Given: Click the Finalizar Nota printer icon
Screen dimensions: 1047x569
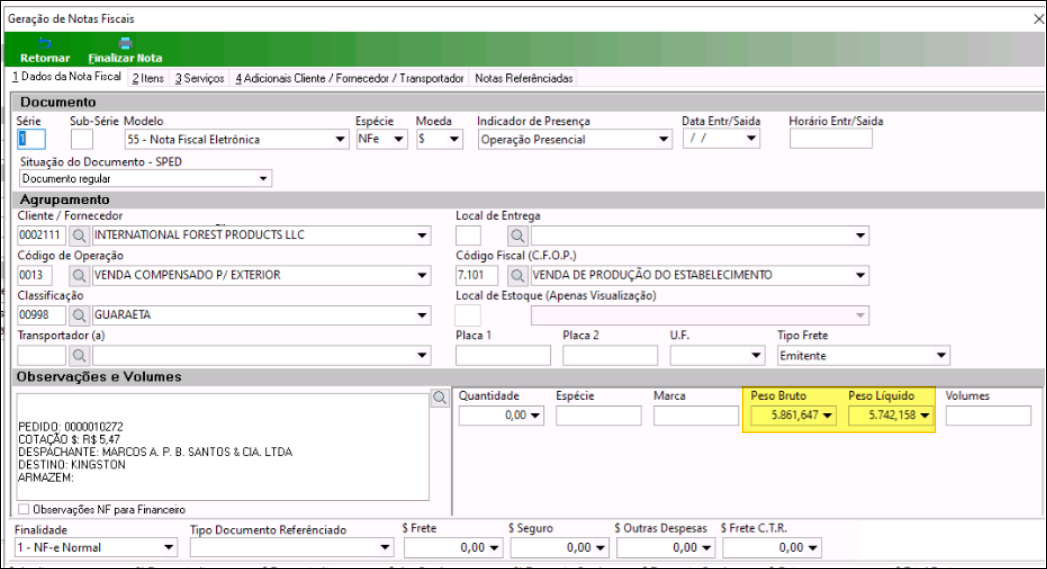Looking at the screenshot, I should (125, 43).
